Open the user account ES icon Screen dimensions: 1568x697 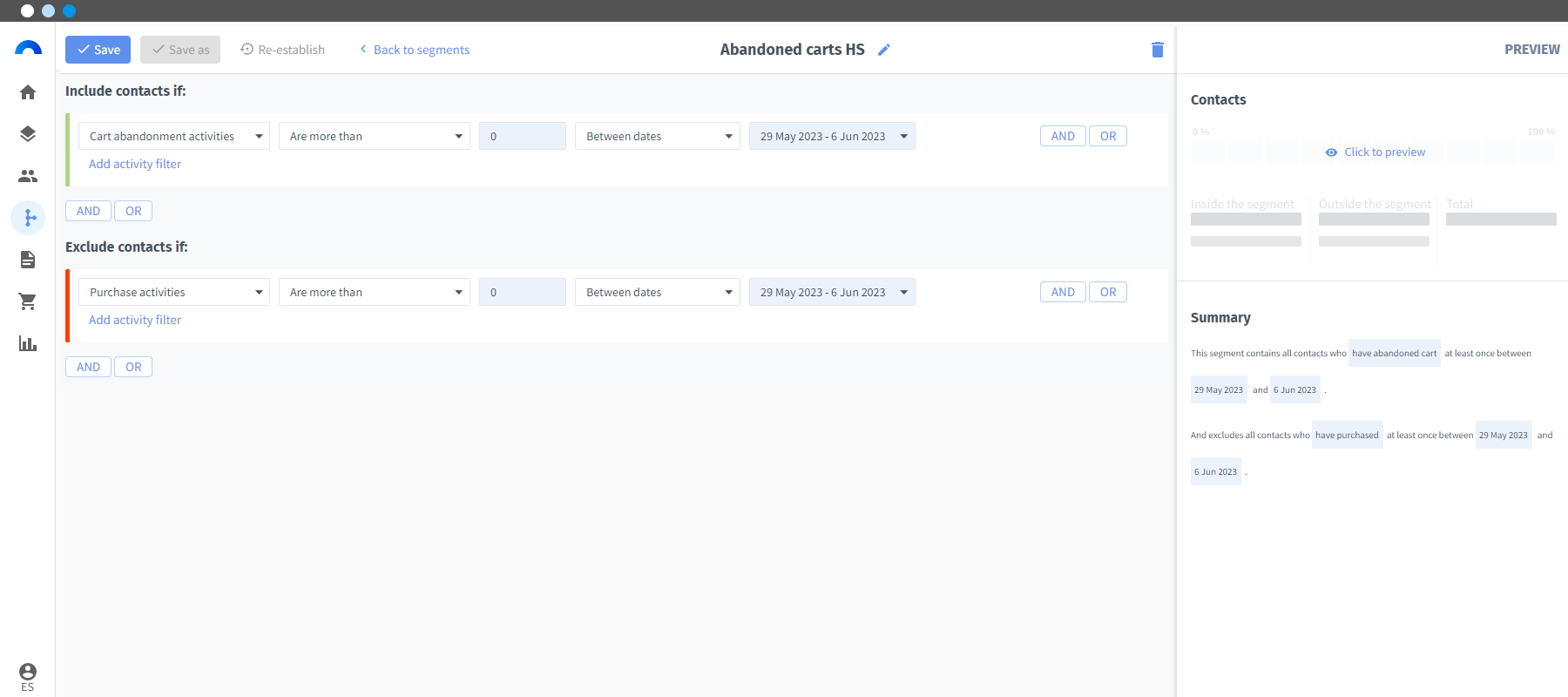pyautogui.click(x=28, y=676)
